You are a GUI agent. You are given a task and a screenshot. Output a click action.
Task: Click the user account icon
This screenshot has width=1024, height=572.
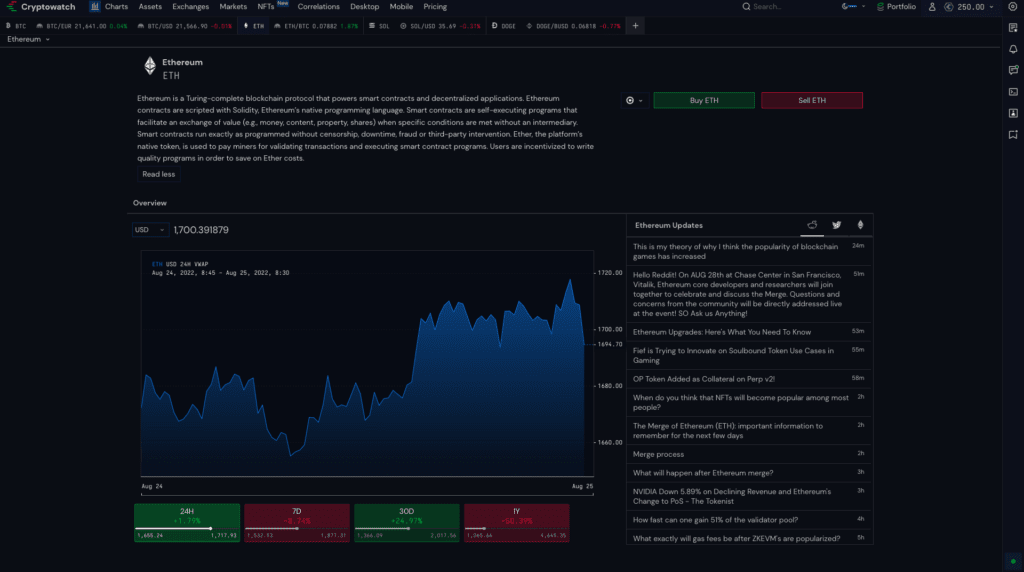click(x=932, y=7)
